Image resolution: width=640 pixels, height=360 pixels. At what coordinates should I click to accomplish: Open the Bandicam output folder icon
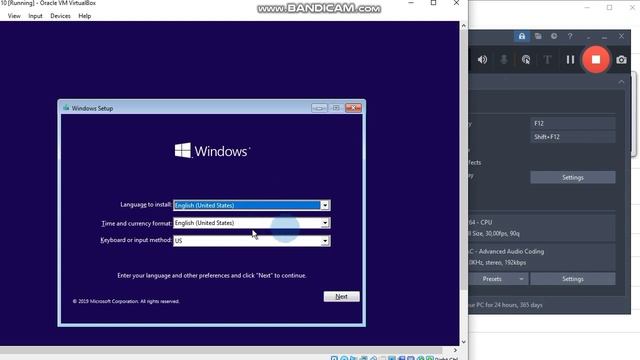coord(538,36)
